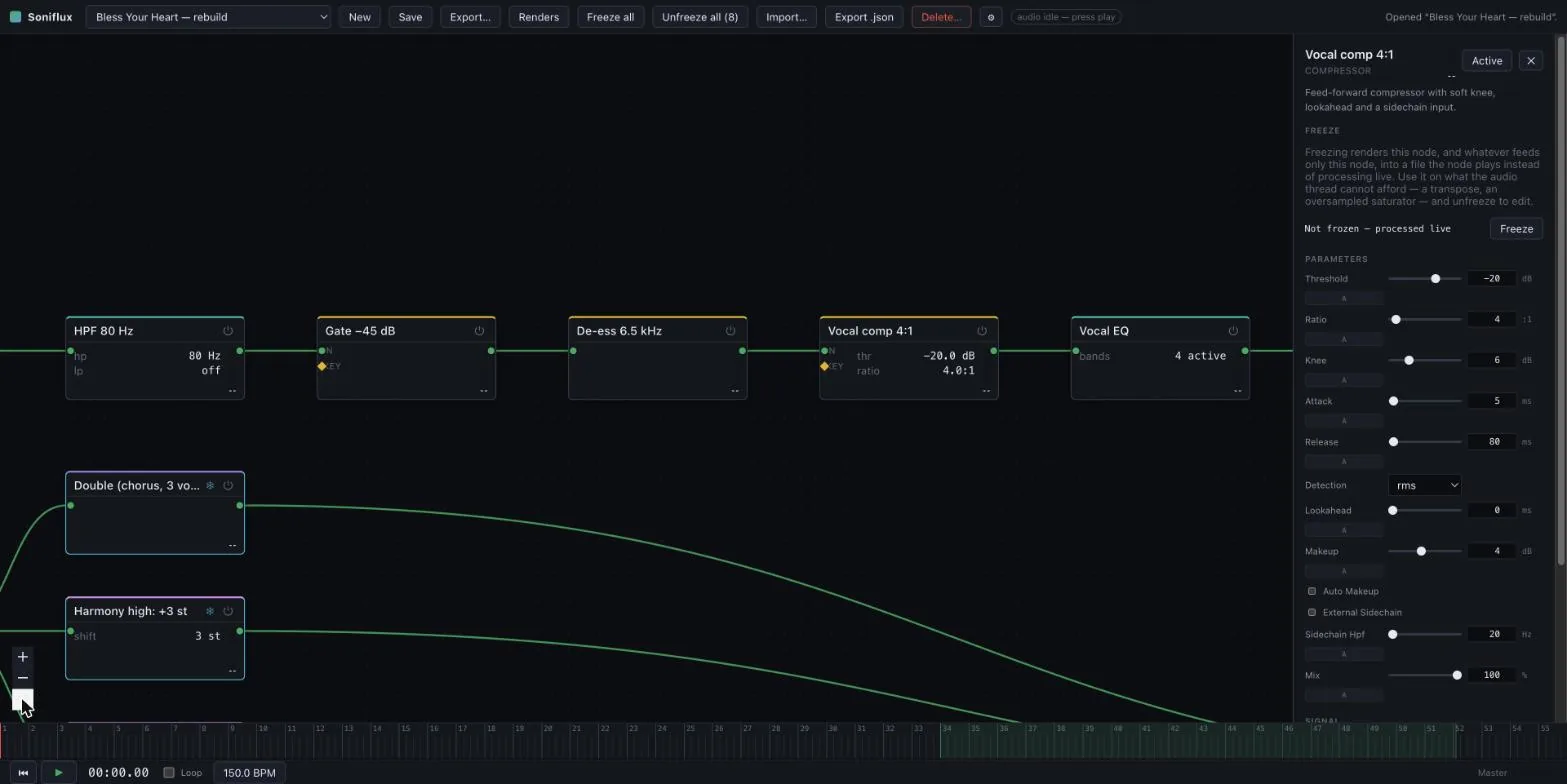Toggle automation A button under Mix
The image size is (1567, 784).
1344,694
